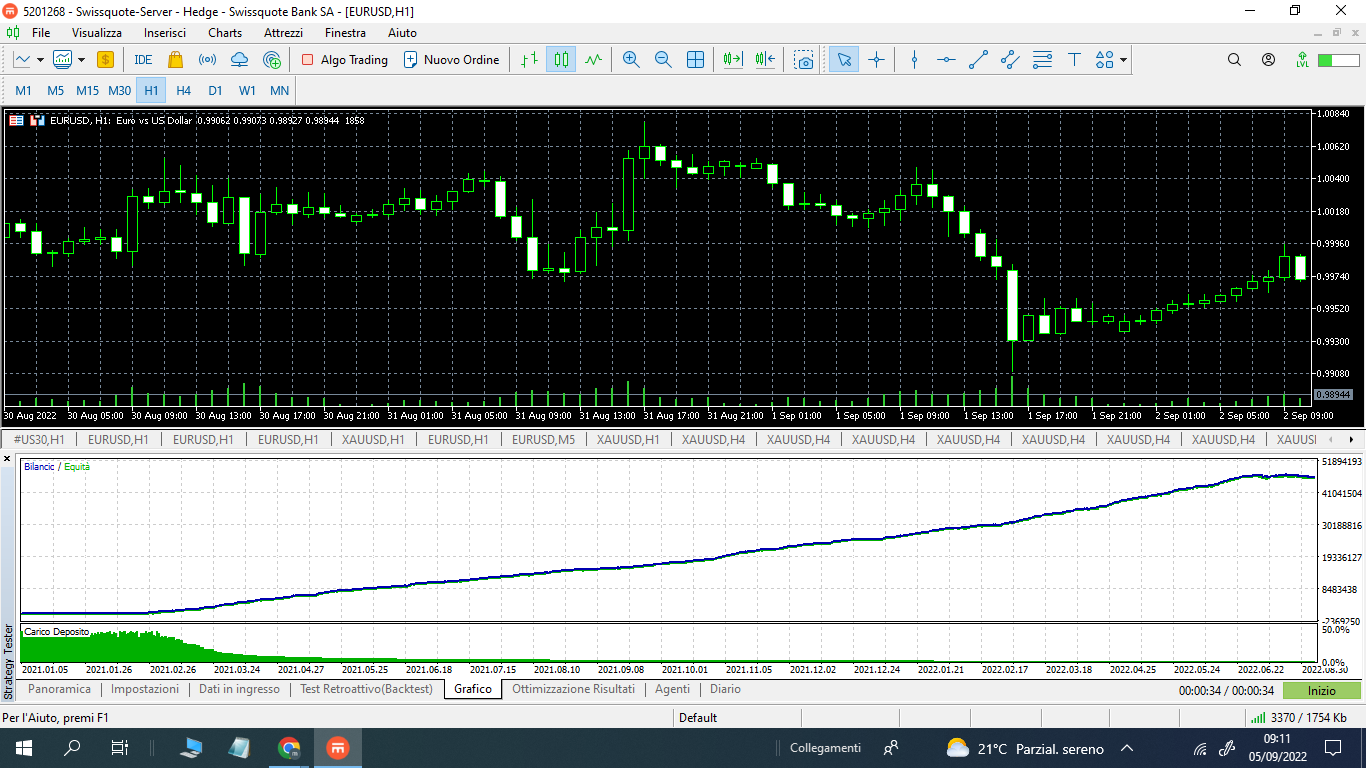Open the File menu

41,33
